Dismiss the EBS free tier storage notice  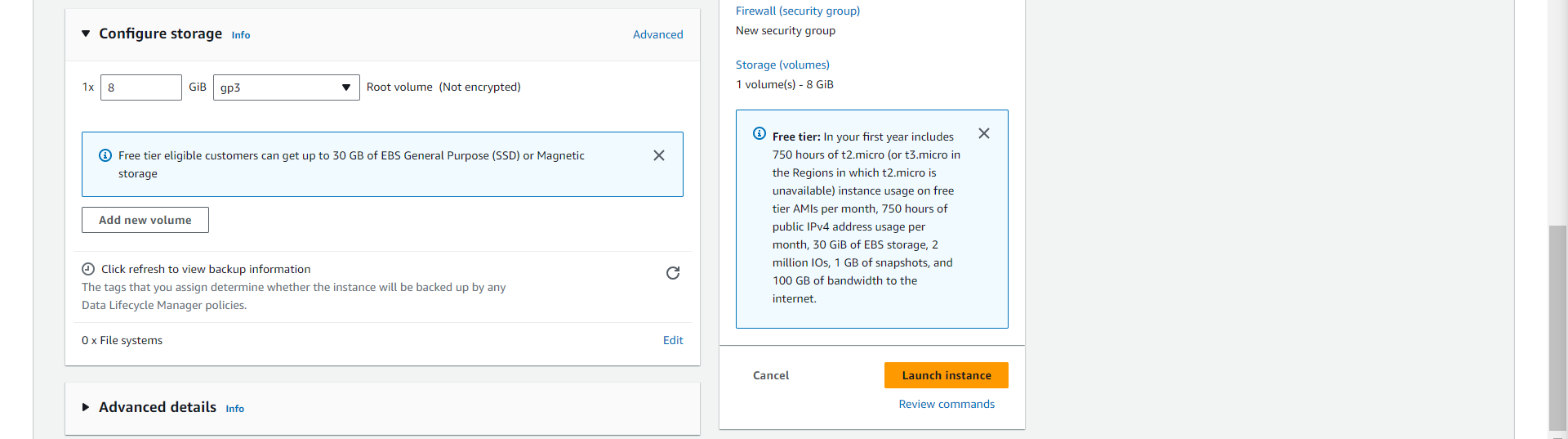point(659,155)
